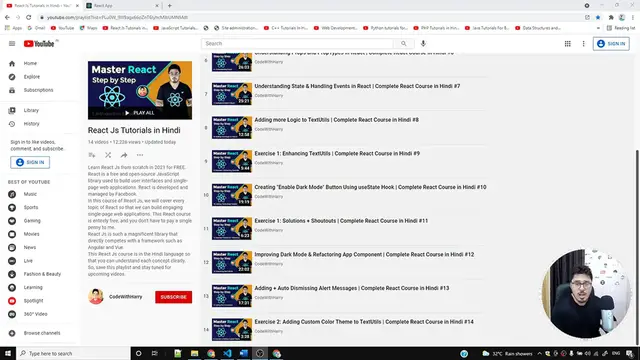The width and height of the screenshot is (640, 360).
Task: Shuffle the playlist with shuffle icon
Action: [x=108, y=155]
